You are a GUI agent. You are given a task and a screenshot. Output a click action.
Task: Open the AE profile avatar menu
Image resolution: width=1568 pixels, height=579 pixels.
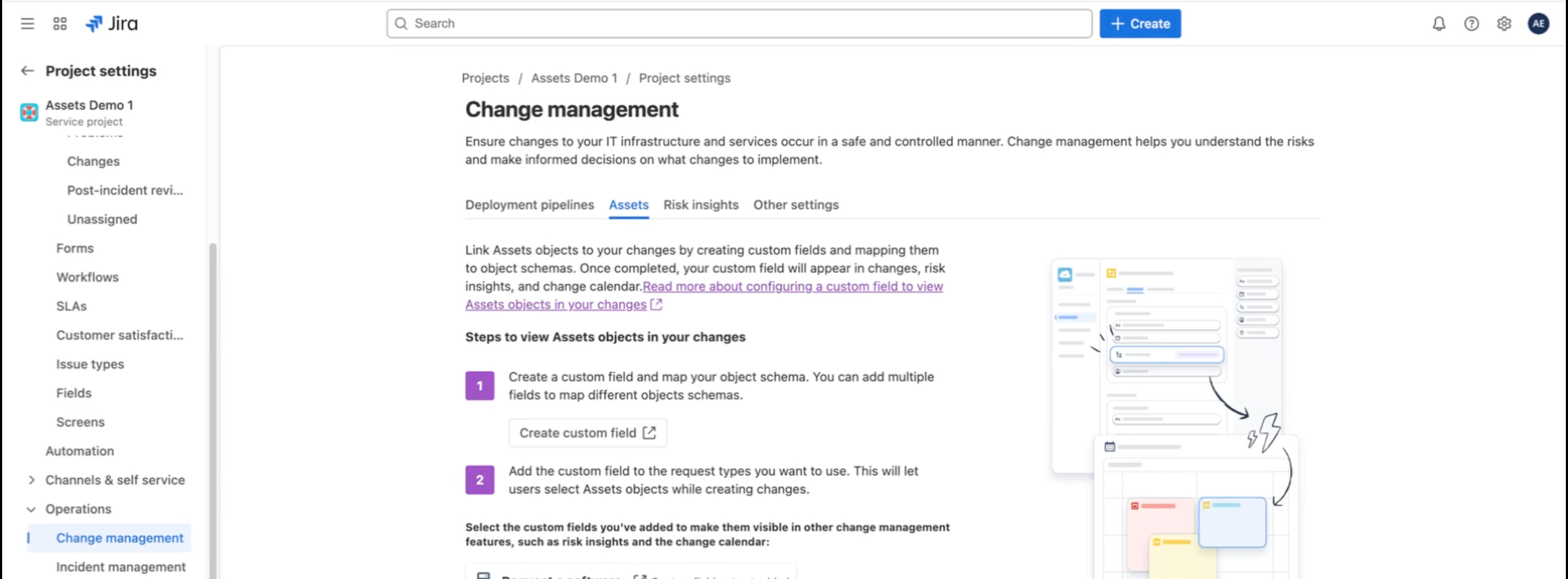(x=1539, y=23)
